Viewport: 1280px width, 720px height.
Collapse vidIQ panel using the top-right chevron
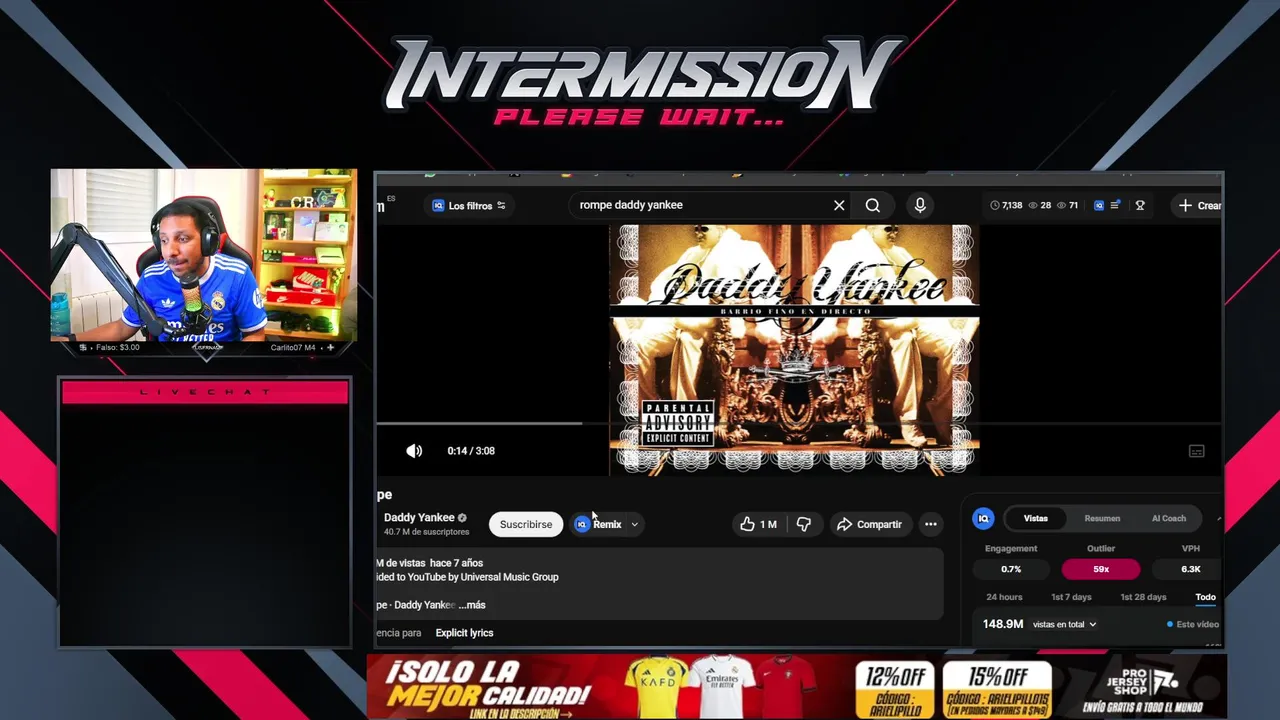1218,518
